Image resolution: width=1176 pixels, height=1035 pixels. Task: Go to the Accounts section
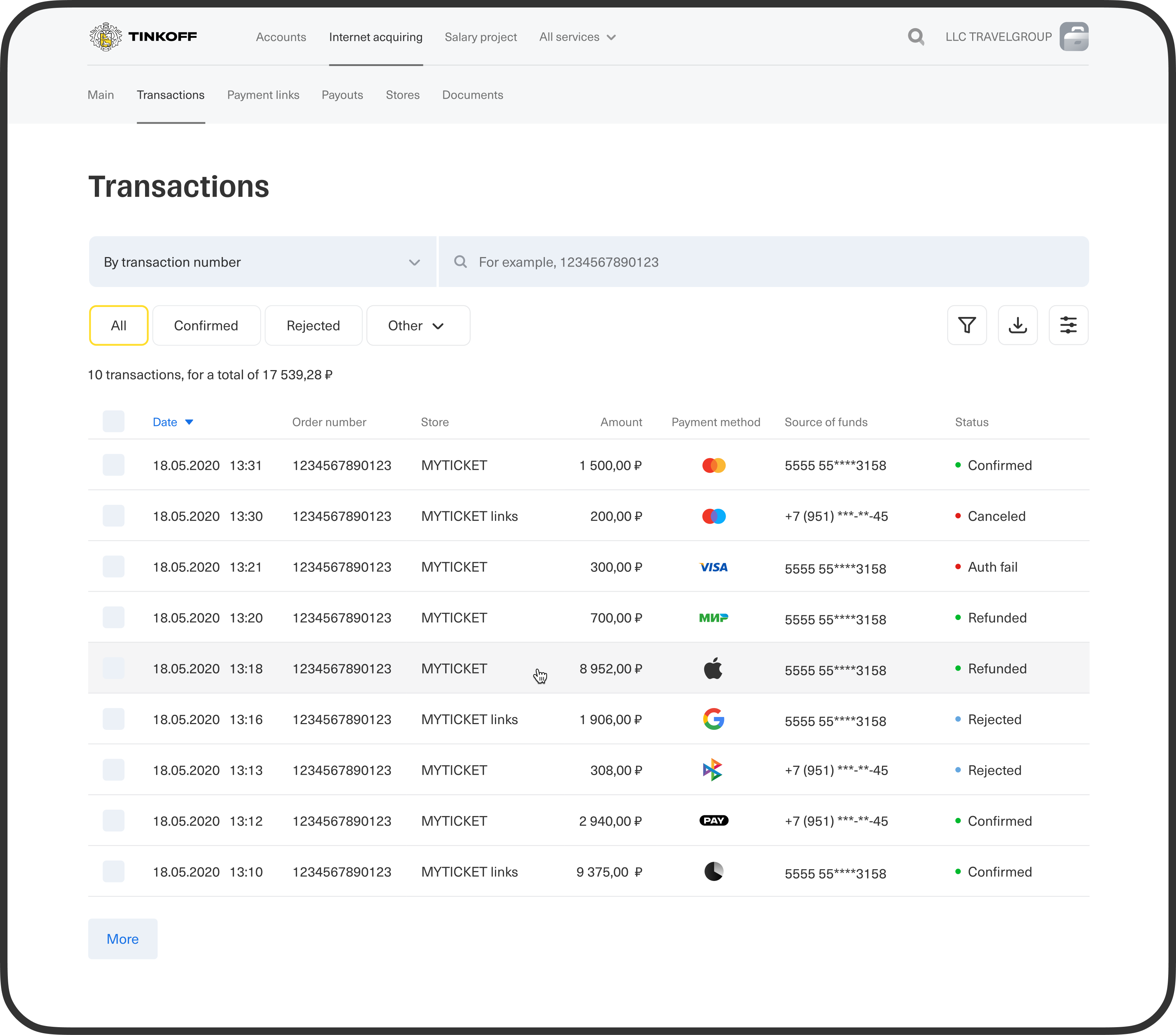coord(281,37)
